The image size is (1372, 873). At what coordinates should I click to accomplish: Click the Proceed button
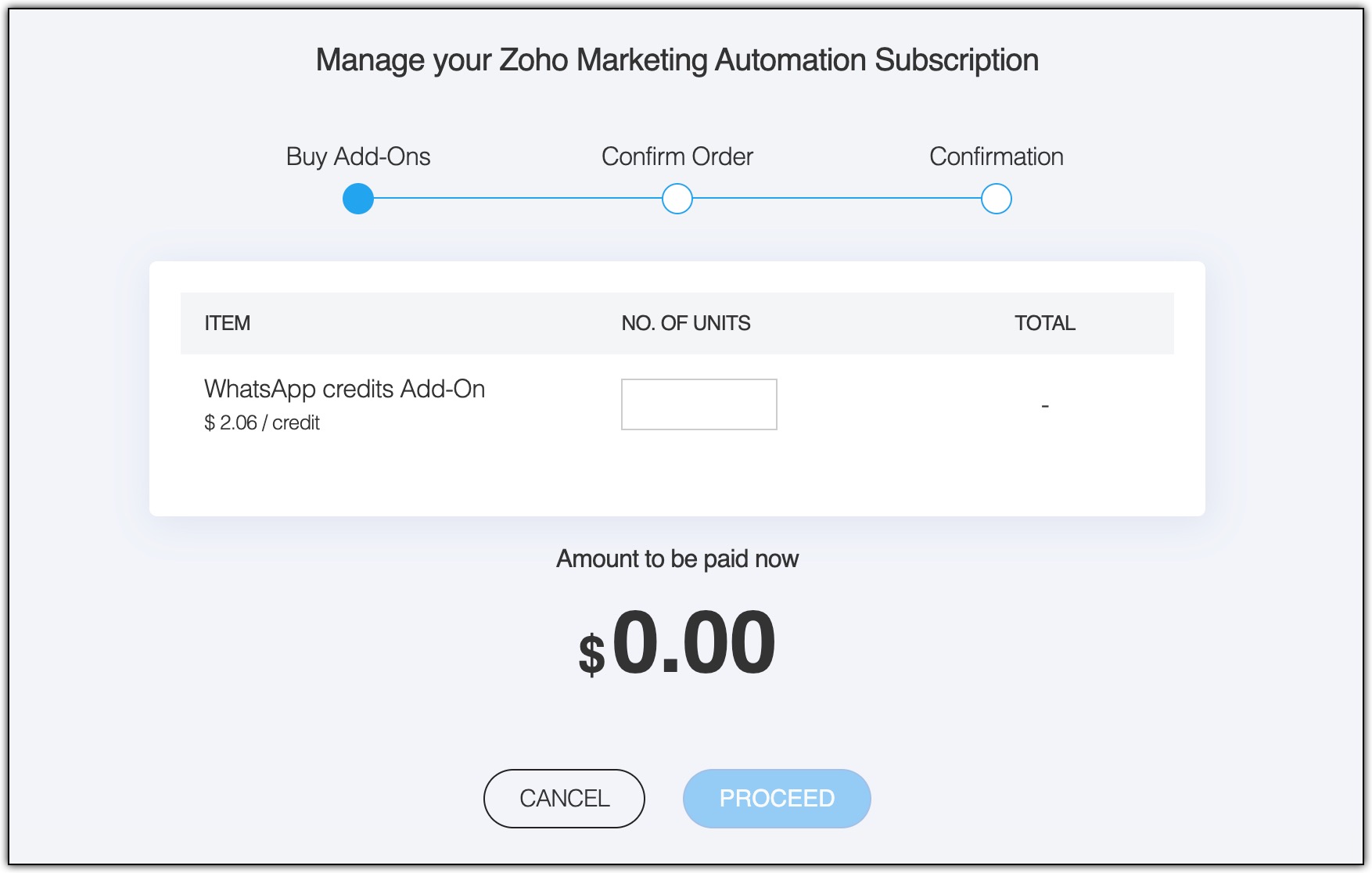pos(777,798)
